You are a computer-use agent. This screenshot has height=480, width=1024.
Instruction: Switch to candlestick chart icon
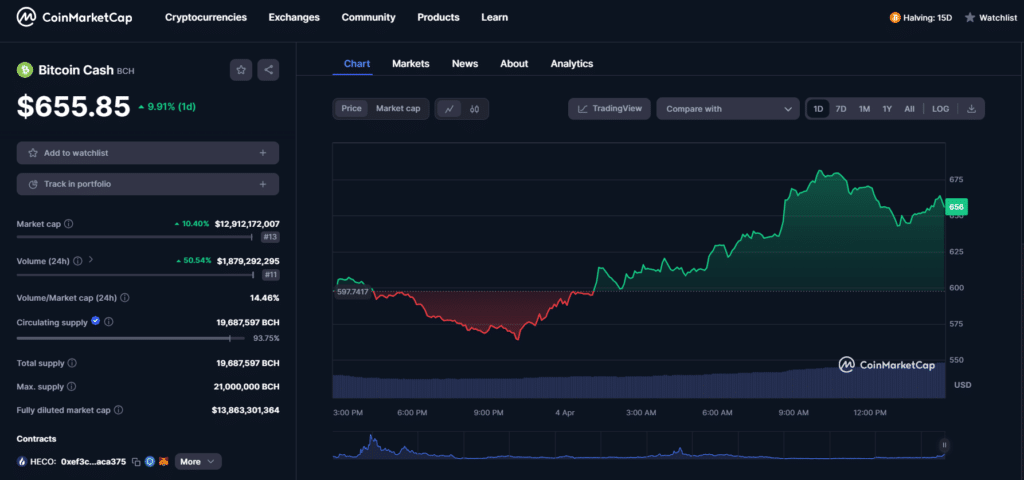(475, 109)
